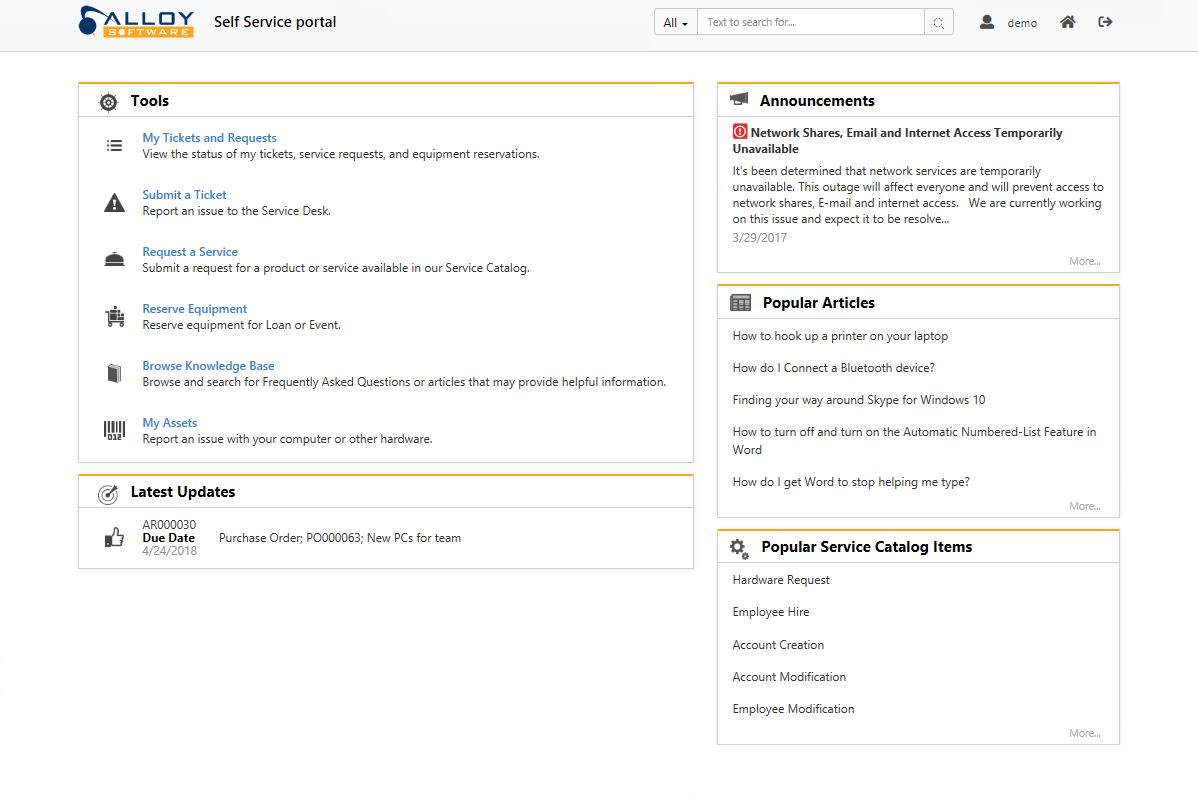Click the search magnifier icon
This screenshot has width=1198, height=800.
point(938,23)
